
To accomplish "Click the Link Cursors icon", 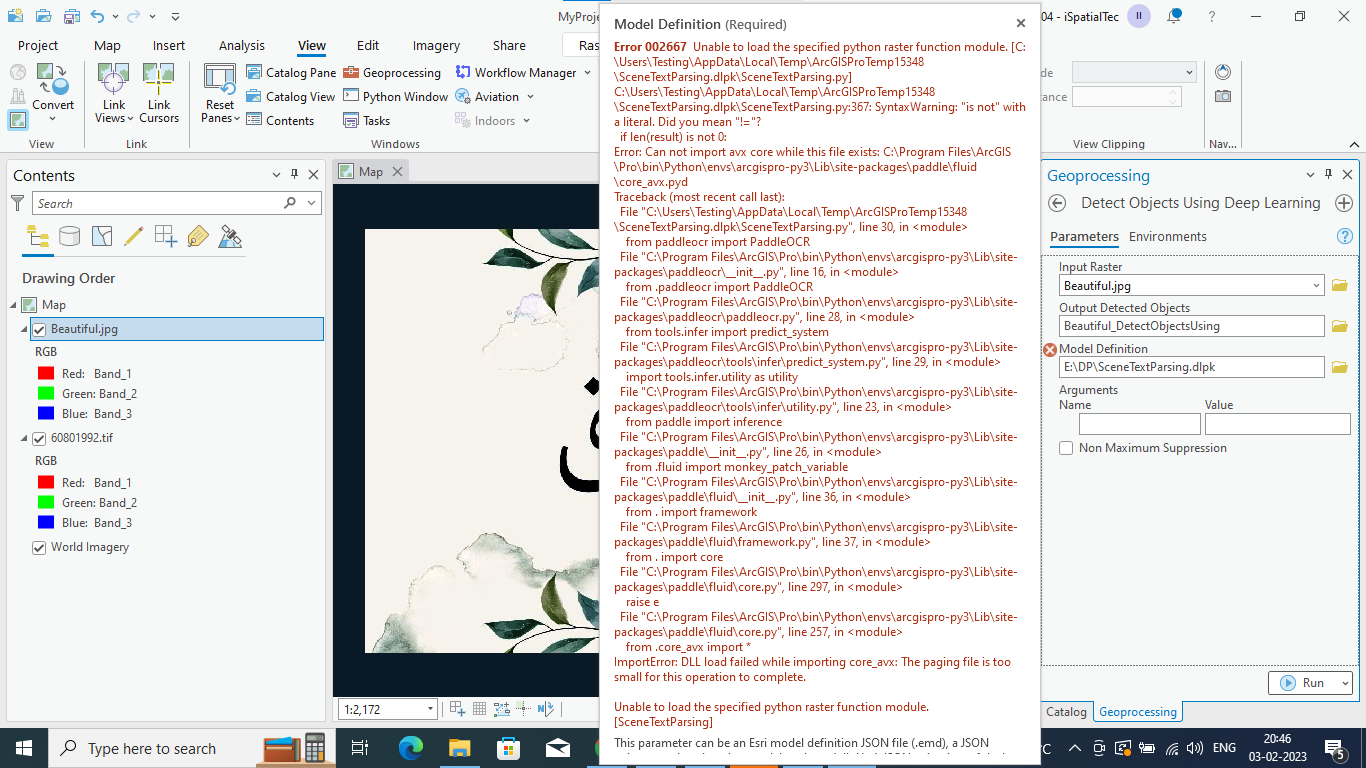I will point(159,78).
